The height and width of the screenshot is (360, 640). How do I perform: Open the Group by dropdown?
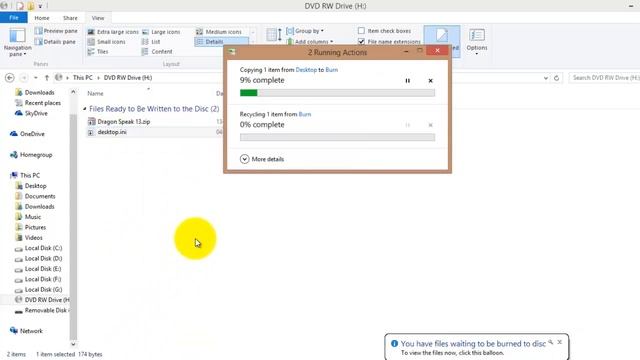coord(305,31)
